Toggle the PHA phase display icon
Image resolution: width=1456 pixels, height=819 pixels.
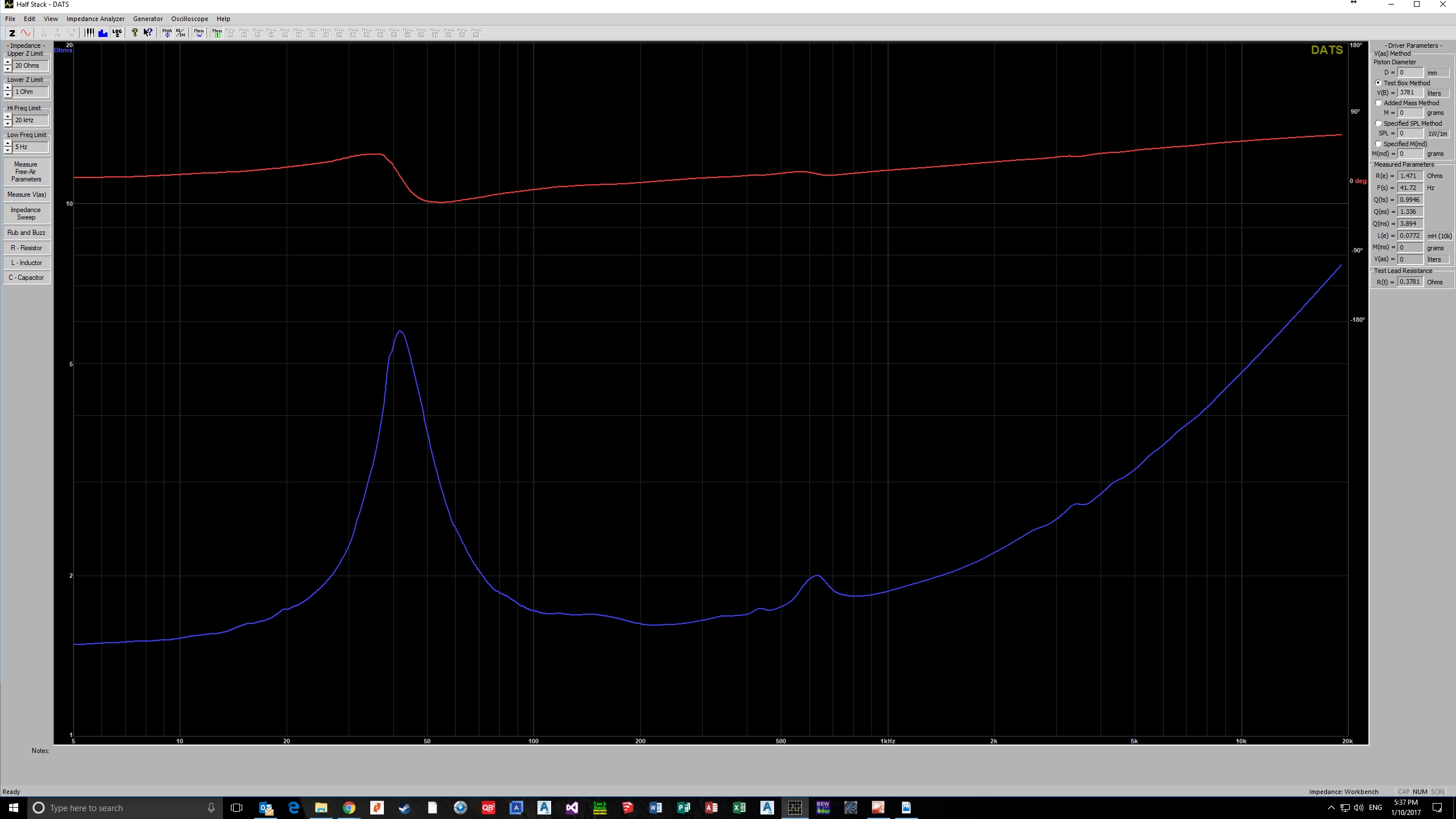click(167, 33)
